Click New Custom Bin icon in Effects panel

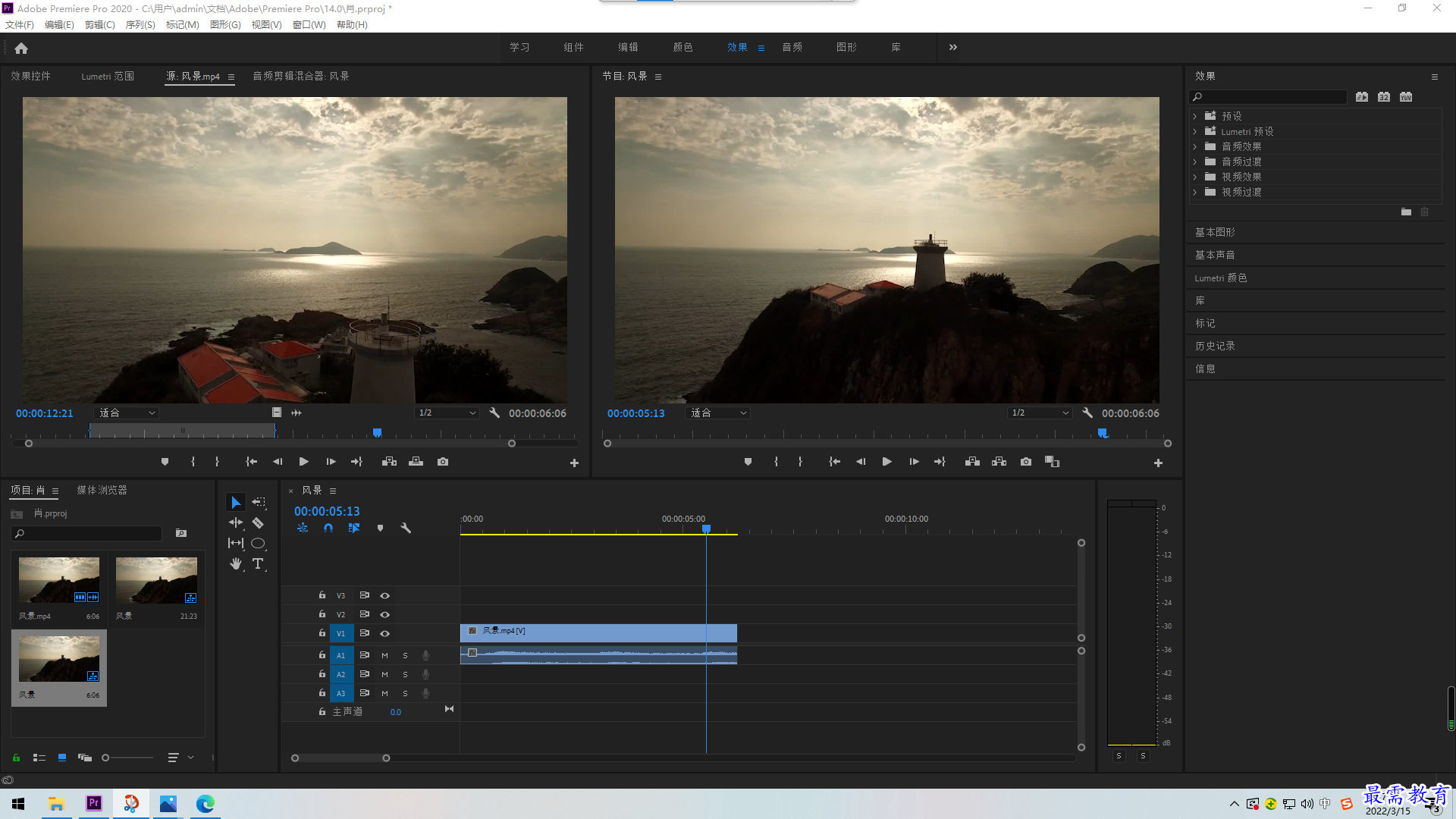pyautogui.click(x=1406, y=212)
